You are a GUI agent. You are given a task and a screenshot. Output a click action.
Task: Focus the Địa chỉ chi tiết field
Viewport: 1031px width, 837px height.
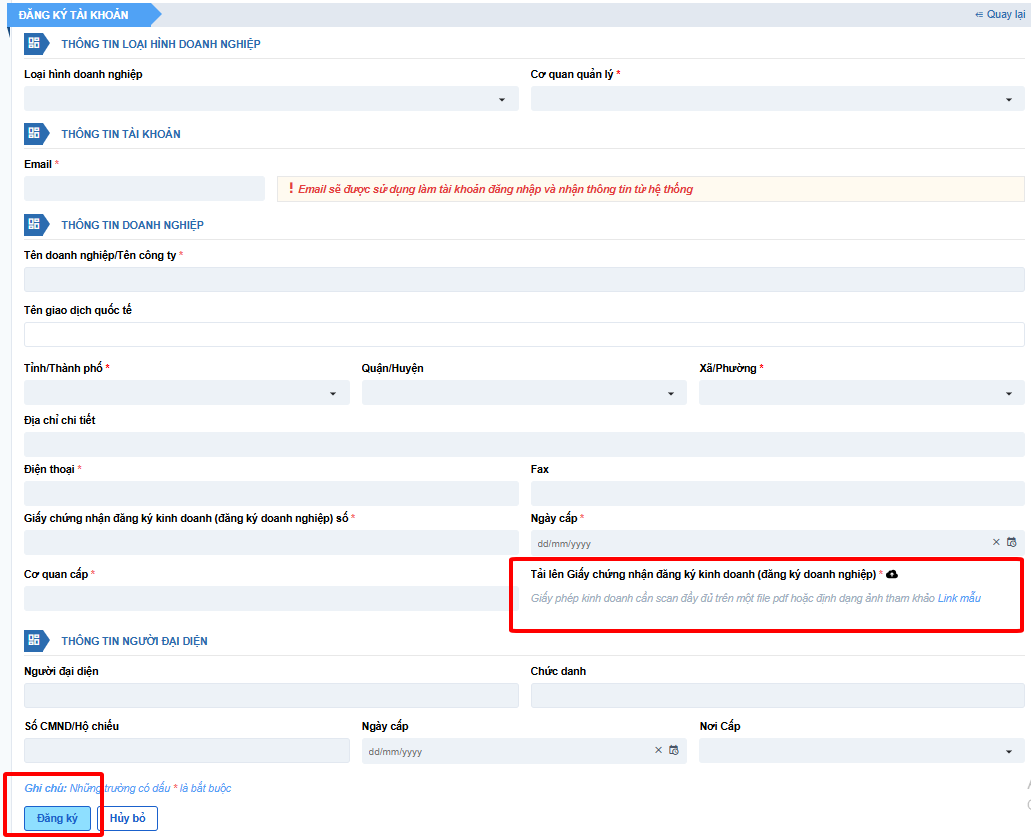(x=524, y=444)
